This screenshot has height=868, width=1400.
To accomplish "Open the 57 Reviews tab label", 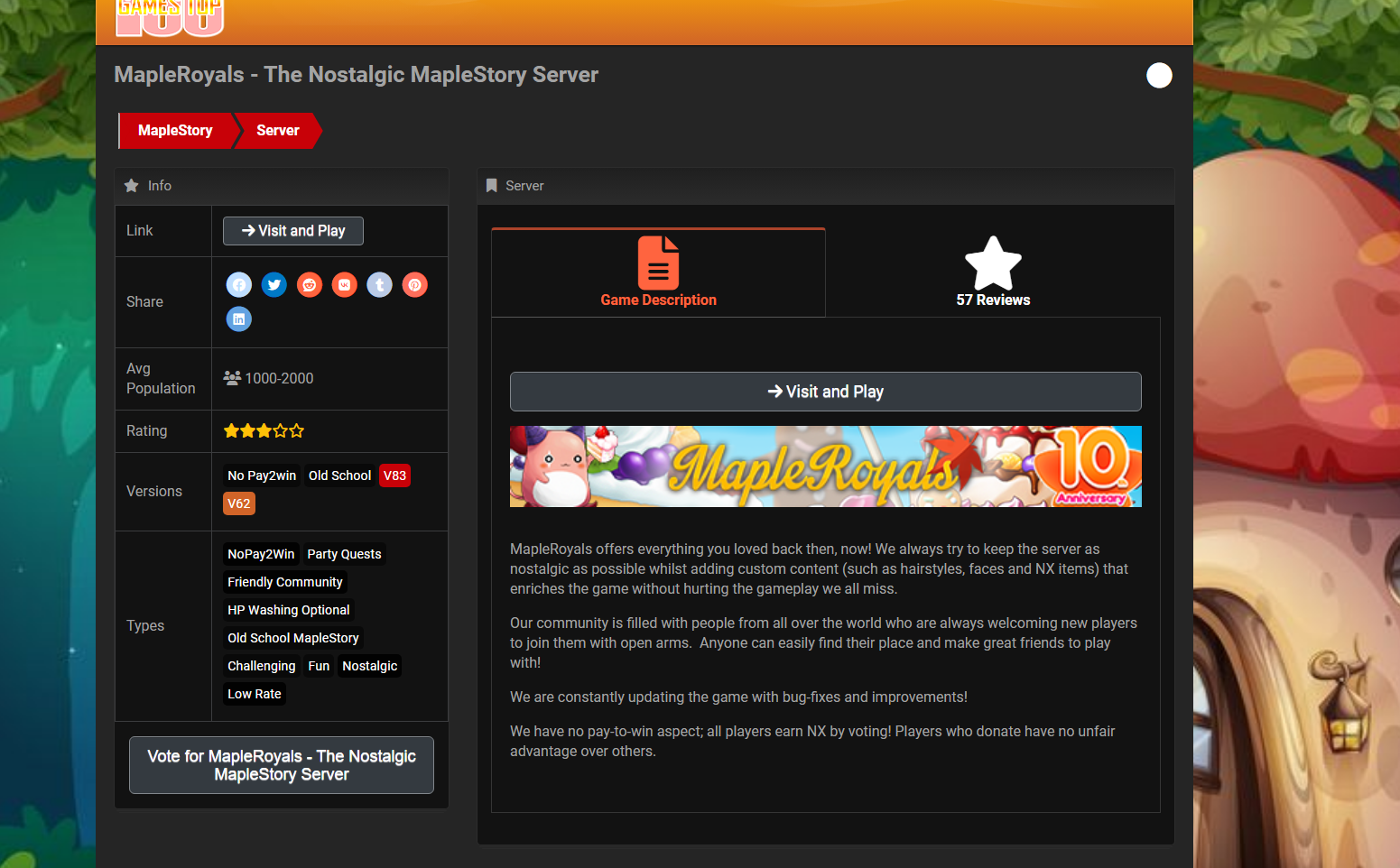I will tap(993, 300).
